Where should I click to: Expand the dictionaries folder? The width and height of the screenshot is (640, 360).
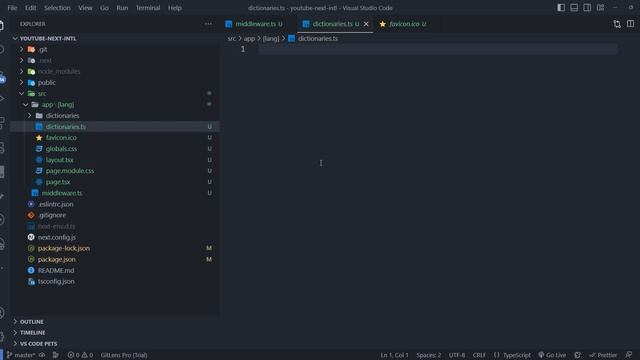tap(30, 116)
